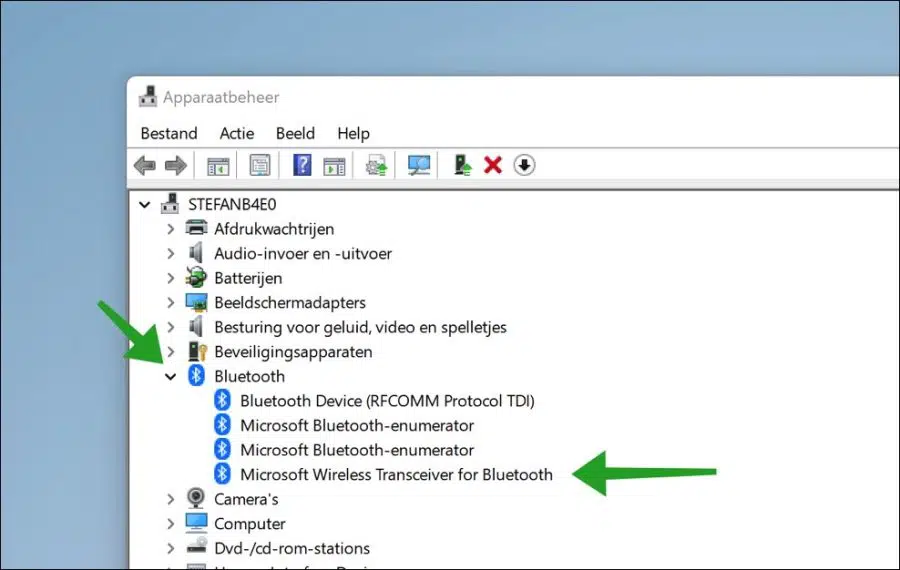Viewport: 900px width, 570px height.
Task: Expand the Camera's category
Action: (x=170, y=499)
